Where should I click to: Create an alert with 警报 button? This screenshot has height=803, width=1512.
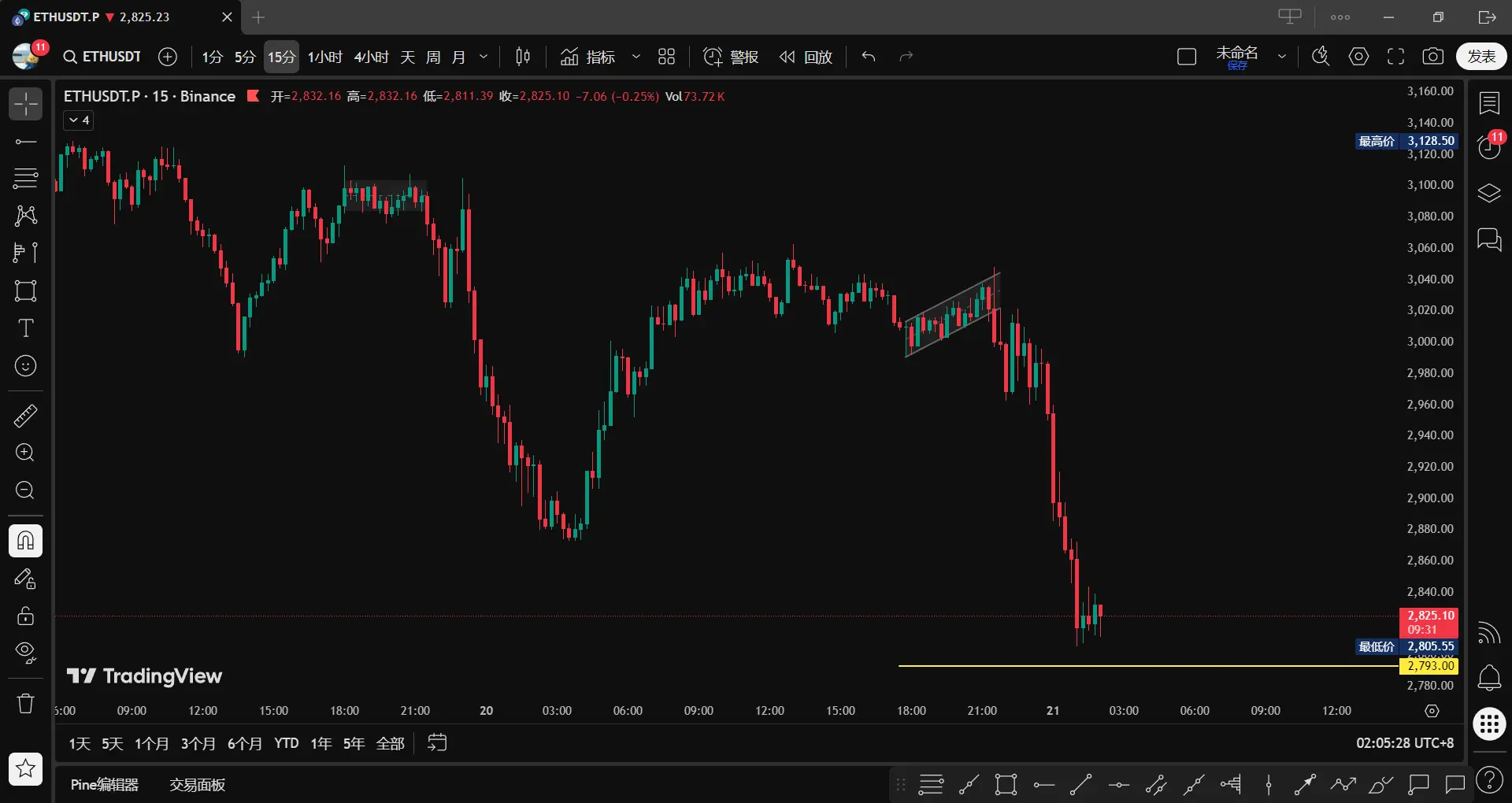click(731, 57)
